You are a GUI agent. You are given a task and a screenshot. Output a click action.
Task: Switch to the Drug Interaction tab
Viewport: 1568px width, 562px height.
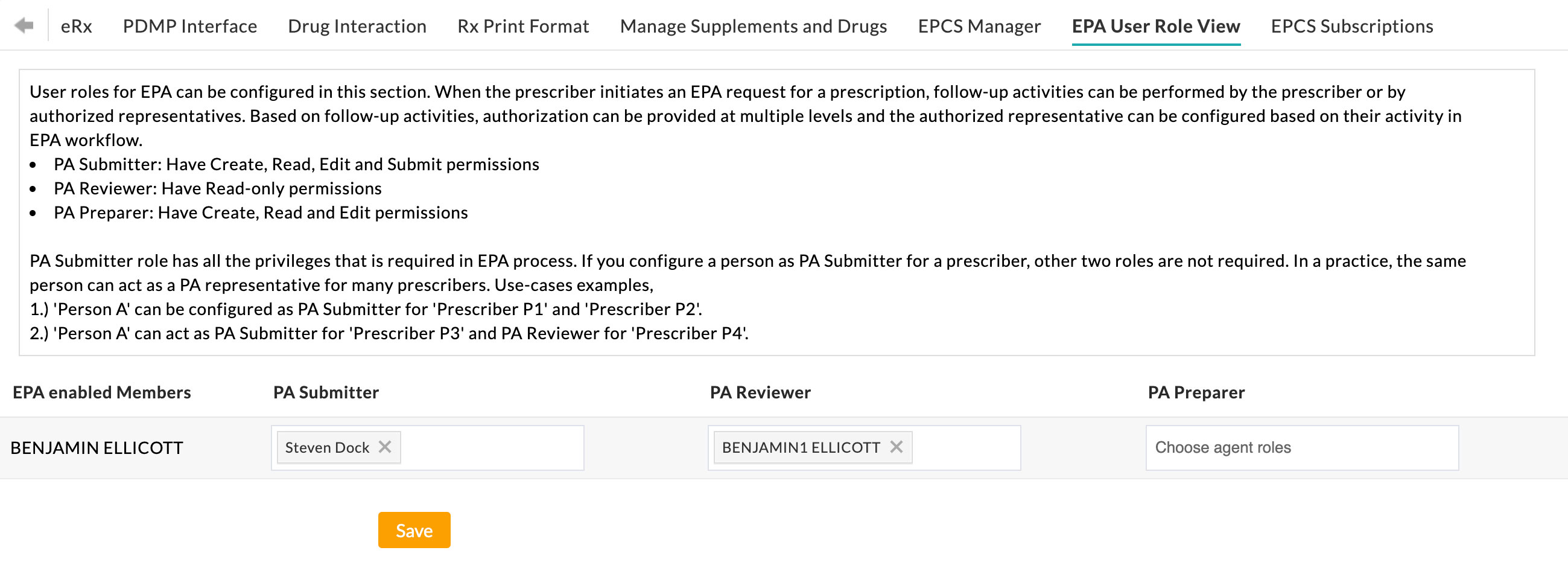coord(356,25)
